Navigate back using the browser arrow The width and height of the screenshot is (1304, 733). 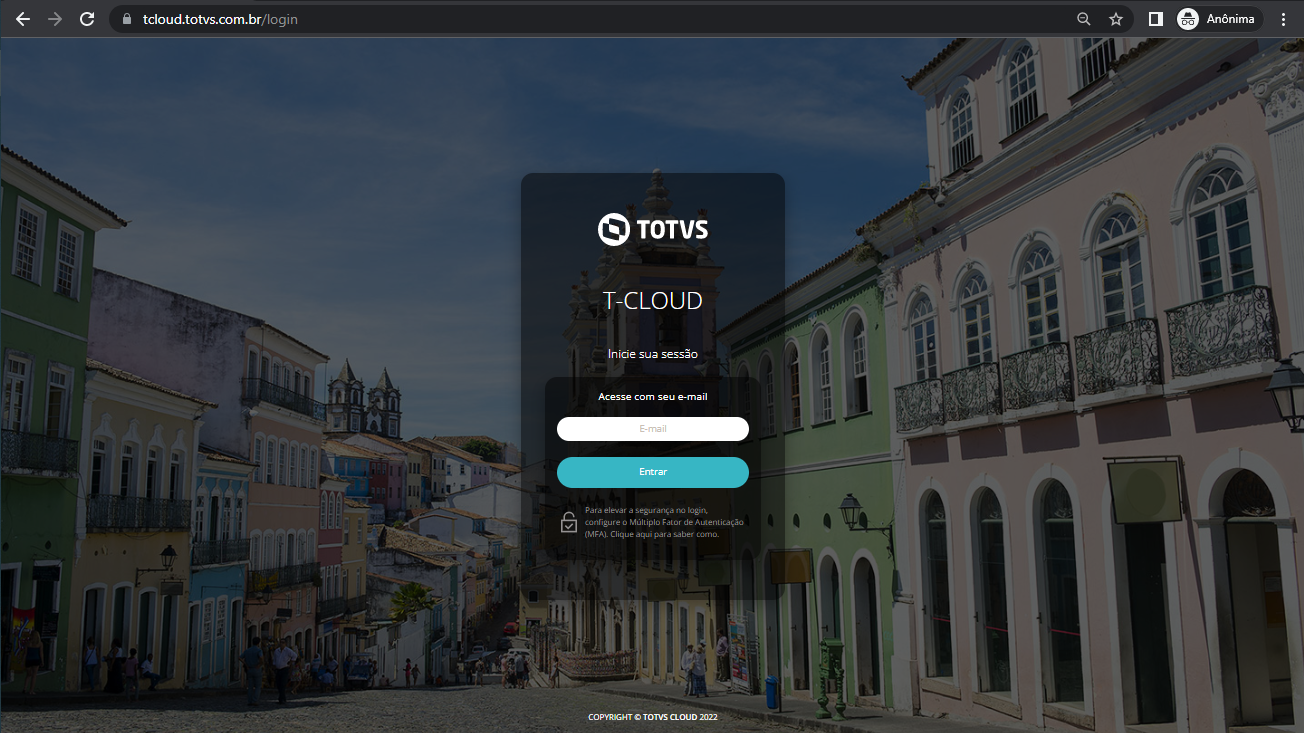pos(22,18)
